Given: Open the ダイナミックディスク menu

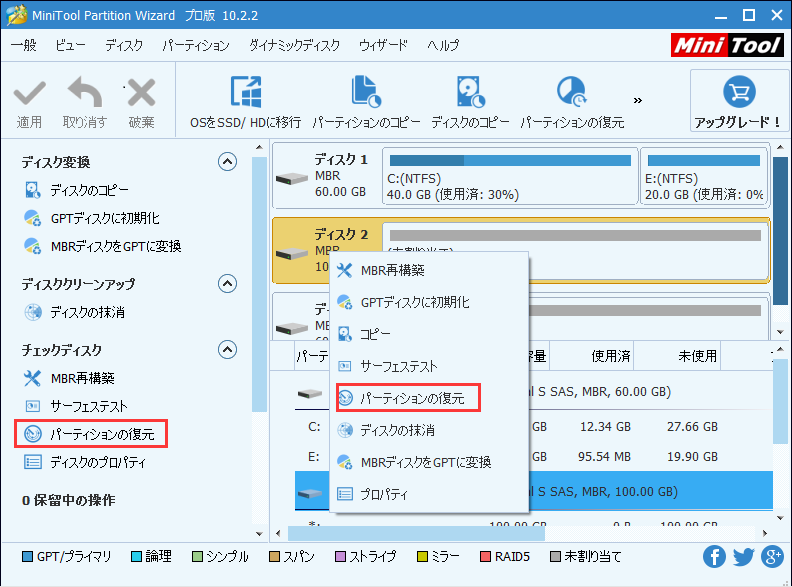Looking at the screenshot, I should [294, 45].
